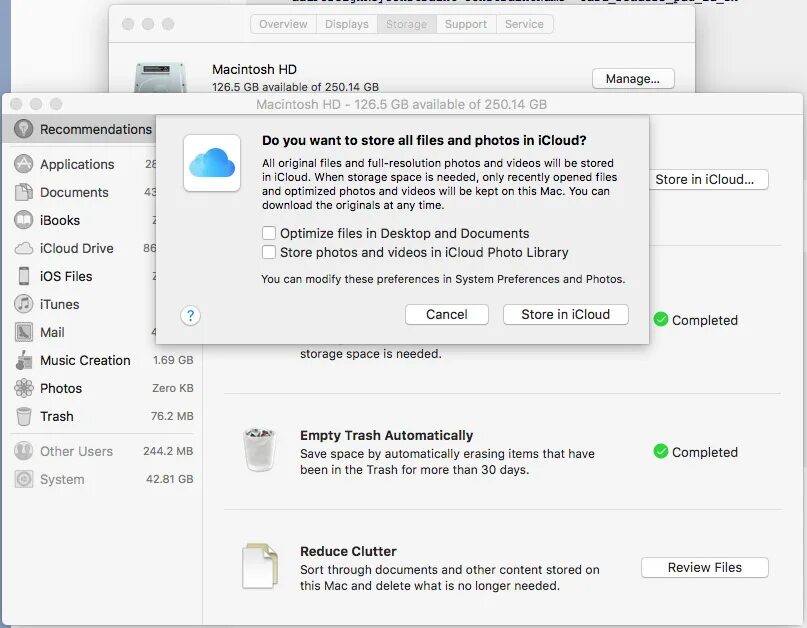Select Other Users in the sidebar
Viewport: 807px width, 628px height.
[103, 451]
